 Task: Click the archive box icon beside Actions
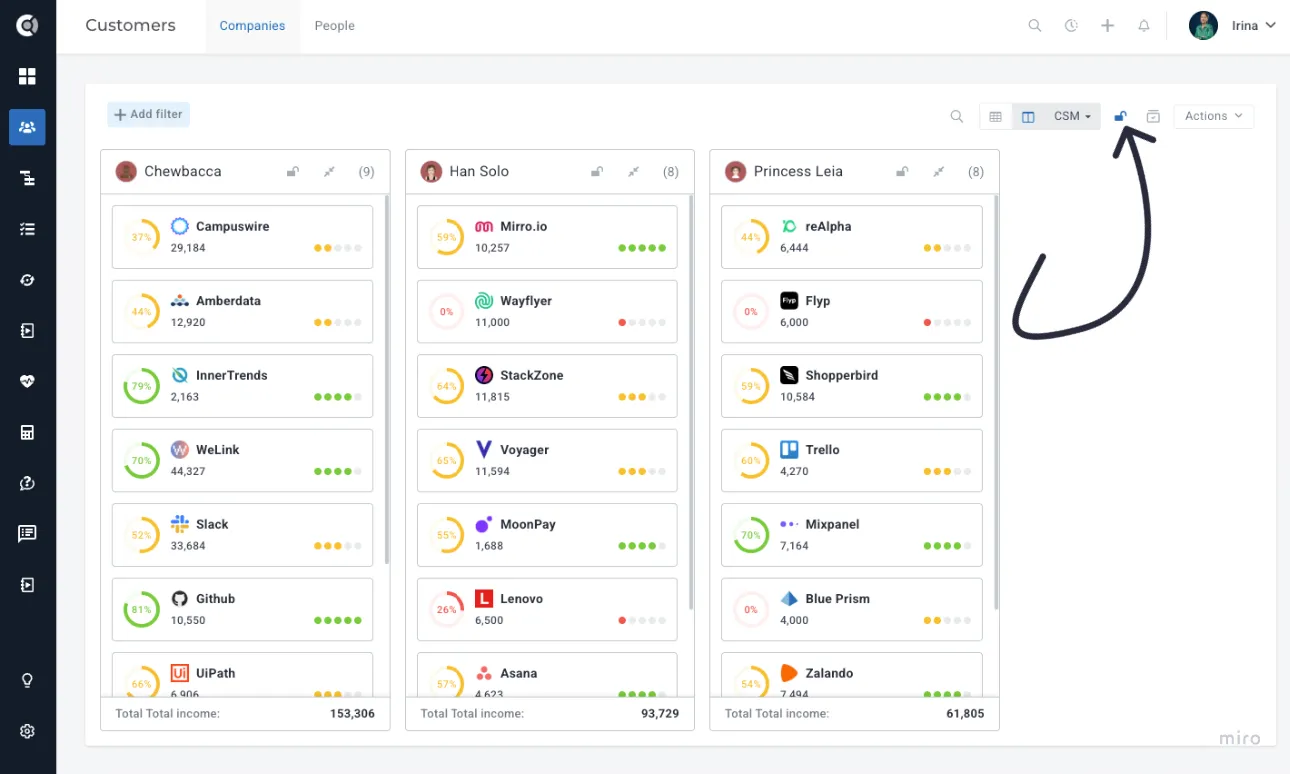pyautogui.click(x=1153, y=116)
